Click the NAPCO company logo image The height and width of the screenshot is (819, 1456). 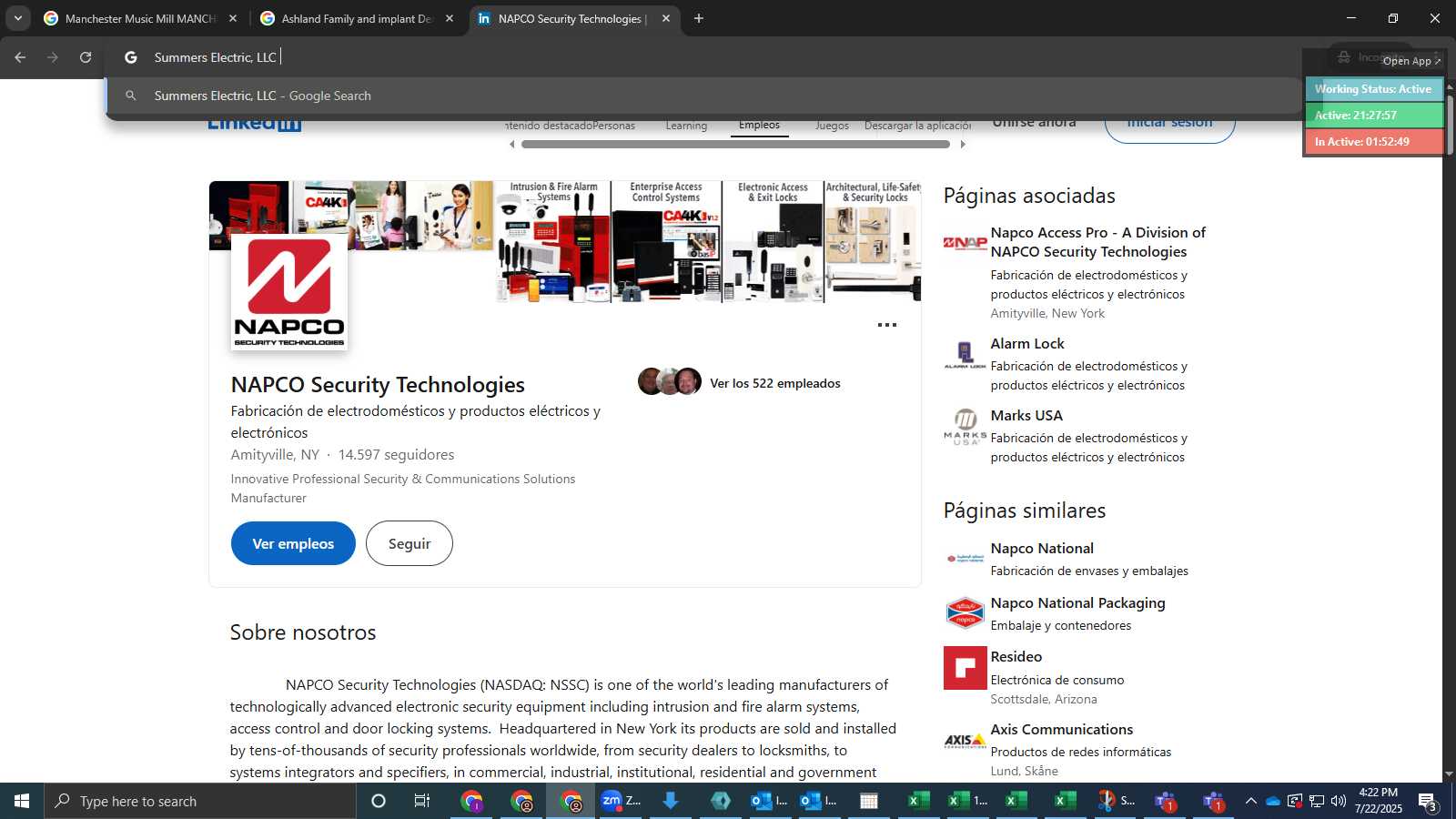coord(289,292)
